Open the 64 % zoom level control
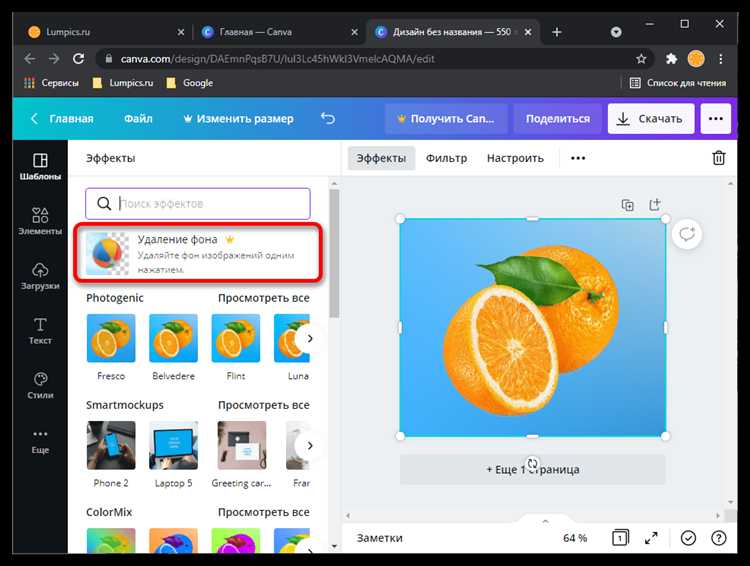This screenshot has height=566, width=750. pos(575,538)
